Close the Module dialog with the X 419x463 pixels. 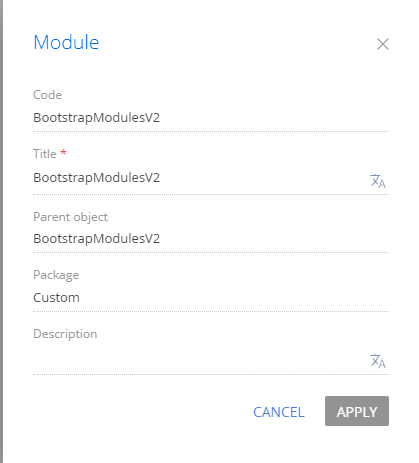coord(383,44)
